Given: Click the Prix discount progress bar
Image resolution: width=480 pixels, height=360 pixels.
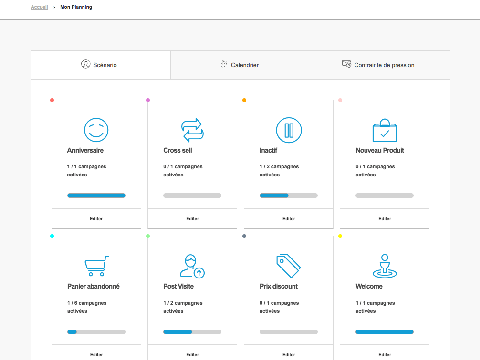Looking at the screenshot, I should point(289,332).
